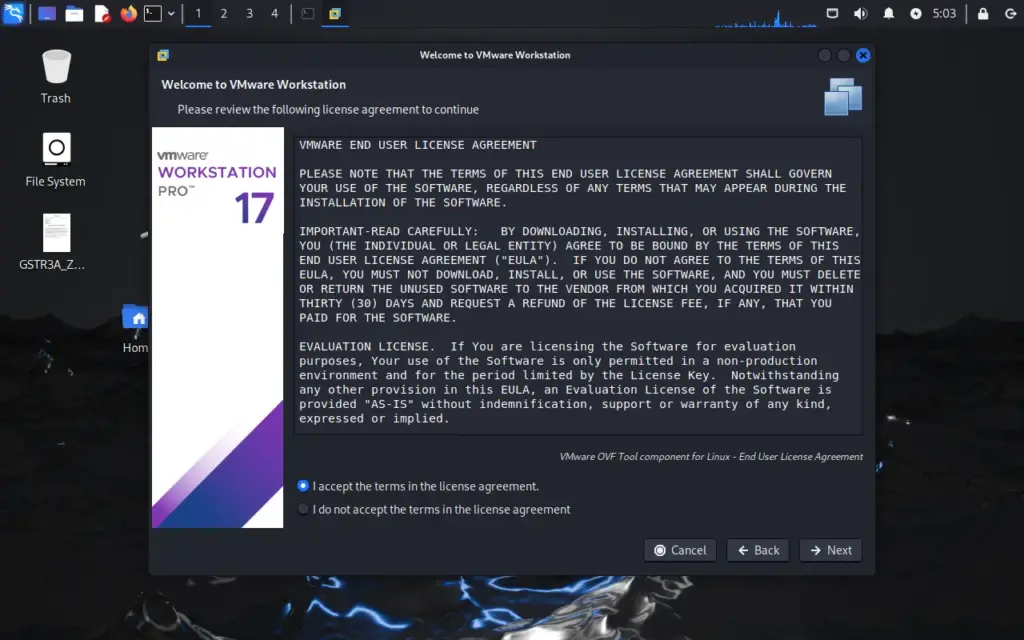Select the Trash desktop icon
Image resolution: width=1024 pixels, height=640 pixels.
tap(56, 76)
